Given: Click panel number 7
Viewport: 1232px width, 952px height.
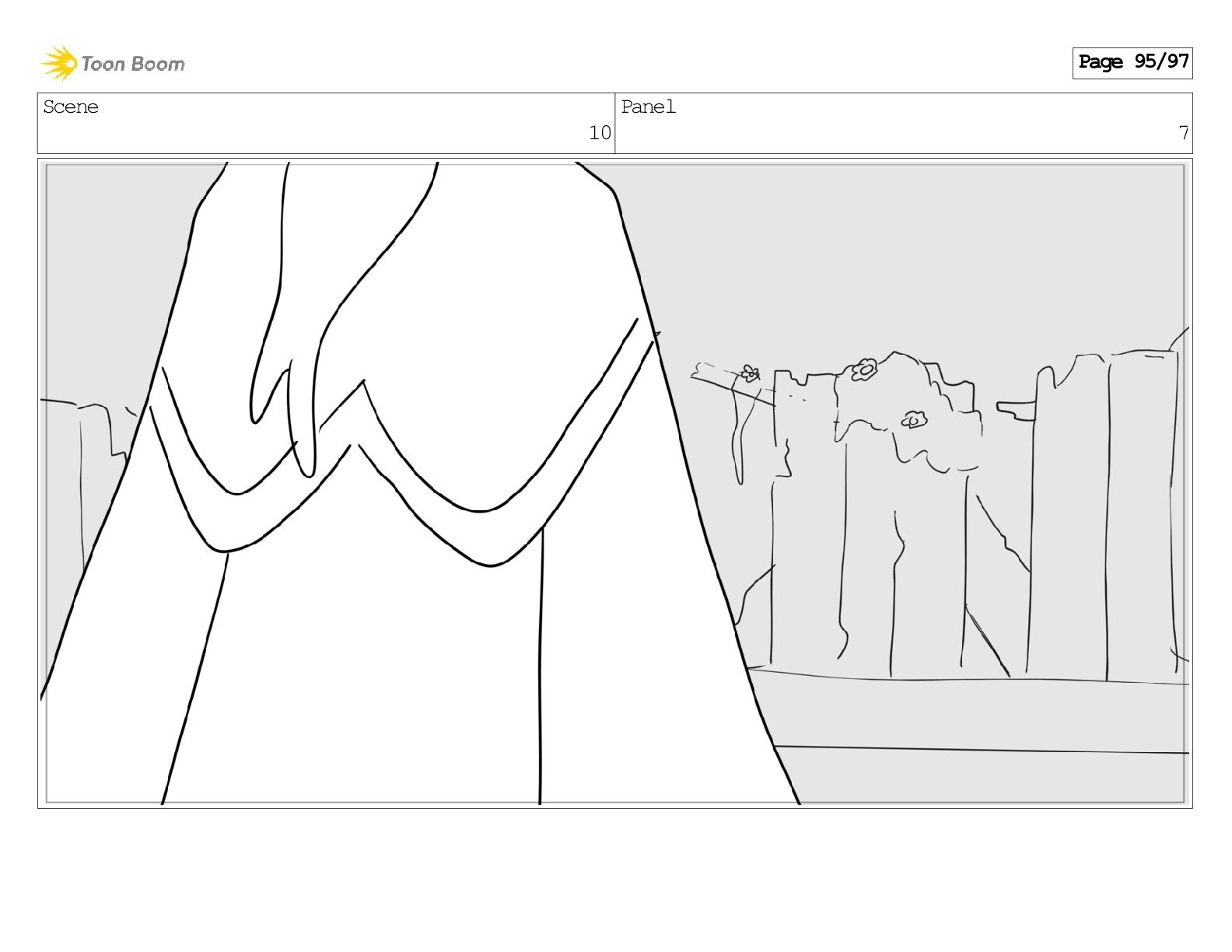Looking at the screenshot, I should pyautogui.click(x=1183, y=133).
